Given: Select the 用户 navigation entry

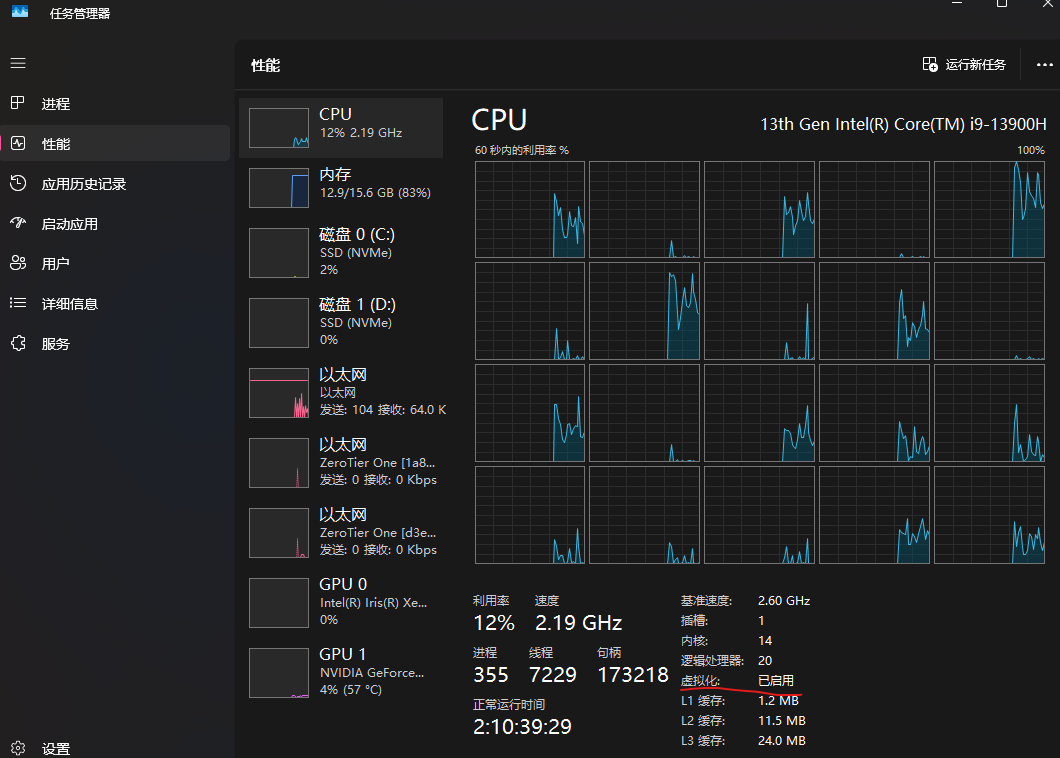Looking at the screenshot, I should click(x=115, y=263).
